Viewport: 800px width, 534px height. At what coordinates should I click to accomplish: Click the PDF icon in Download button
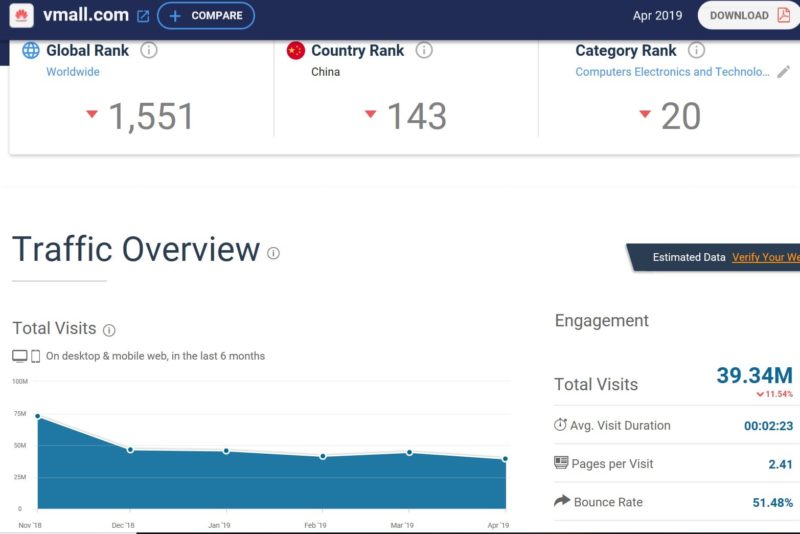click(783, 15)
